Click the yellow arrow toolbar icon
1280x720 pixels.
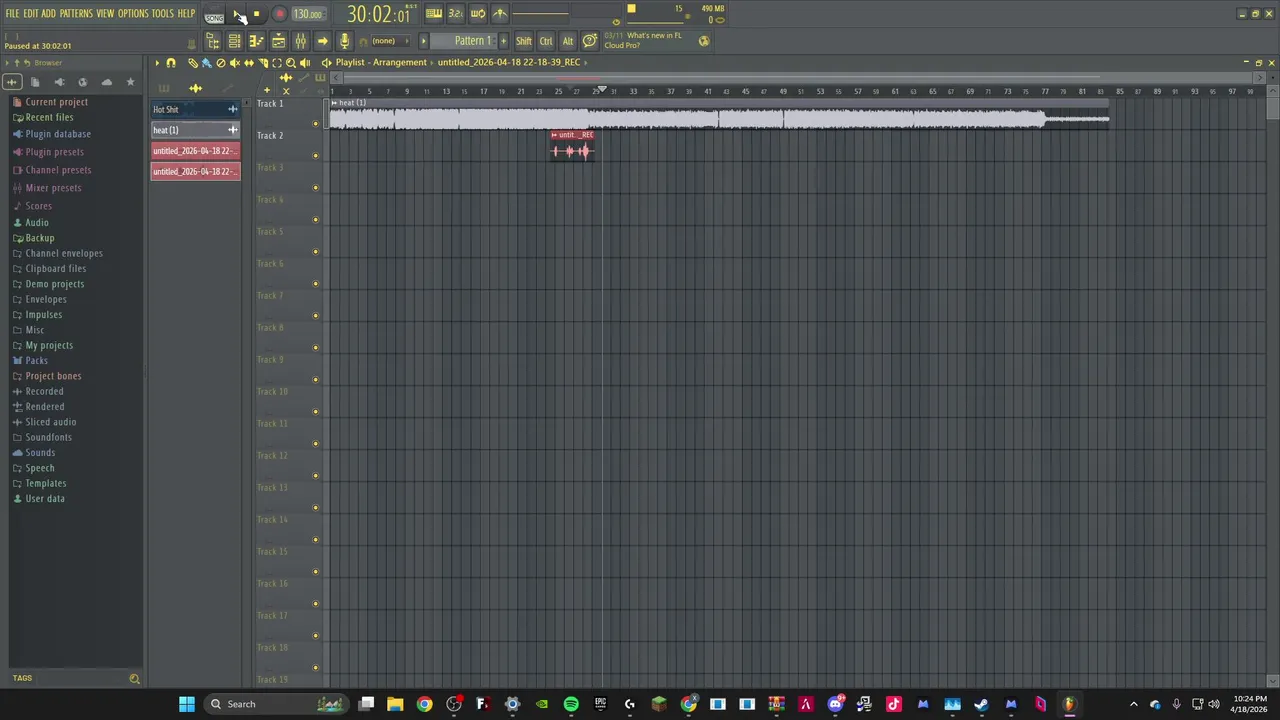pos(322,41)
